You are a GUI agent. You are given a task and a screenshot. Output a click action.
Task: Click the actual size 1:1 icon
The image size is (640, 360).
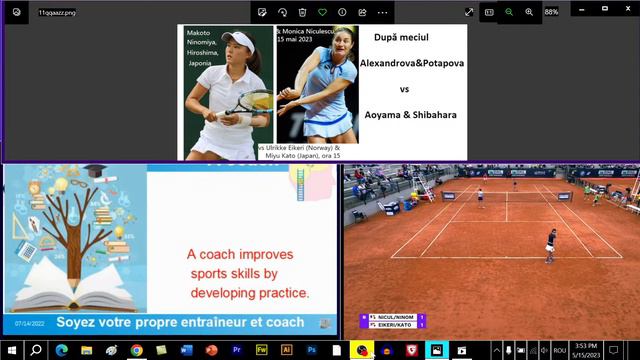[489, 12]
